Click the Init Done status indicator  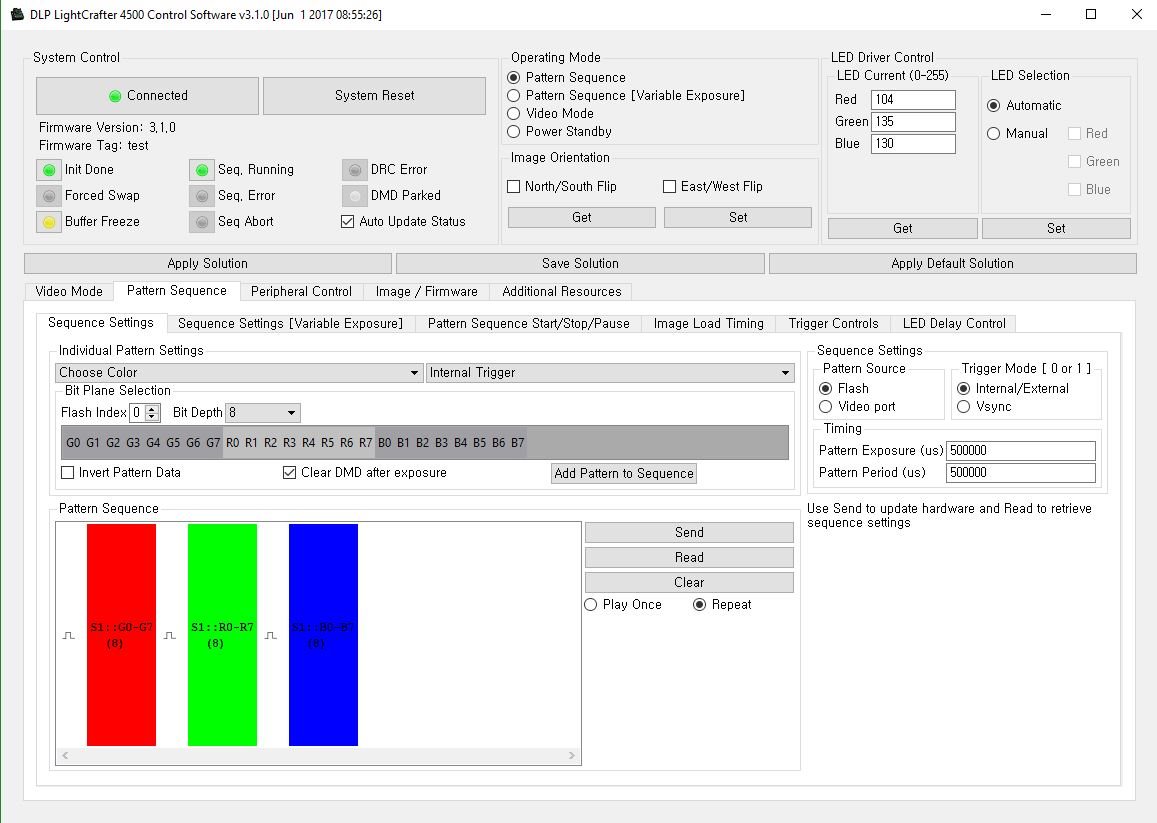coord(49,170)
